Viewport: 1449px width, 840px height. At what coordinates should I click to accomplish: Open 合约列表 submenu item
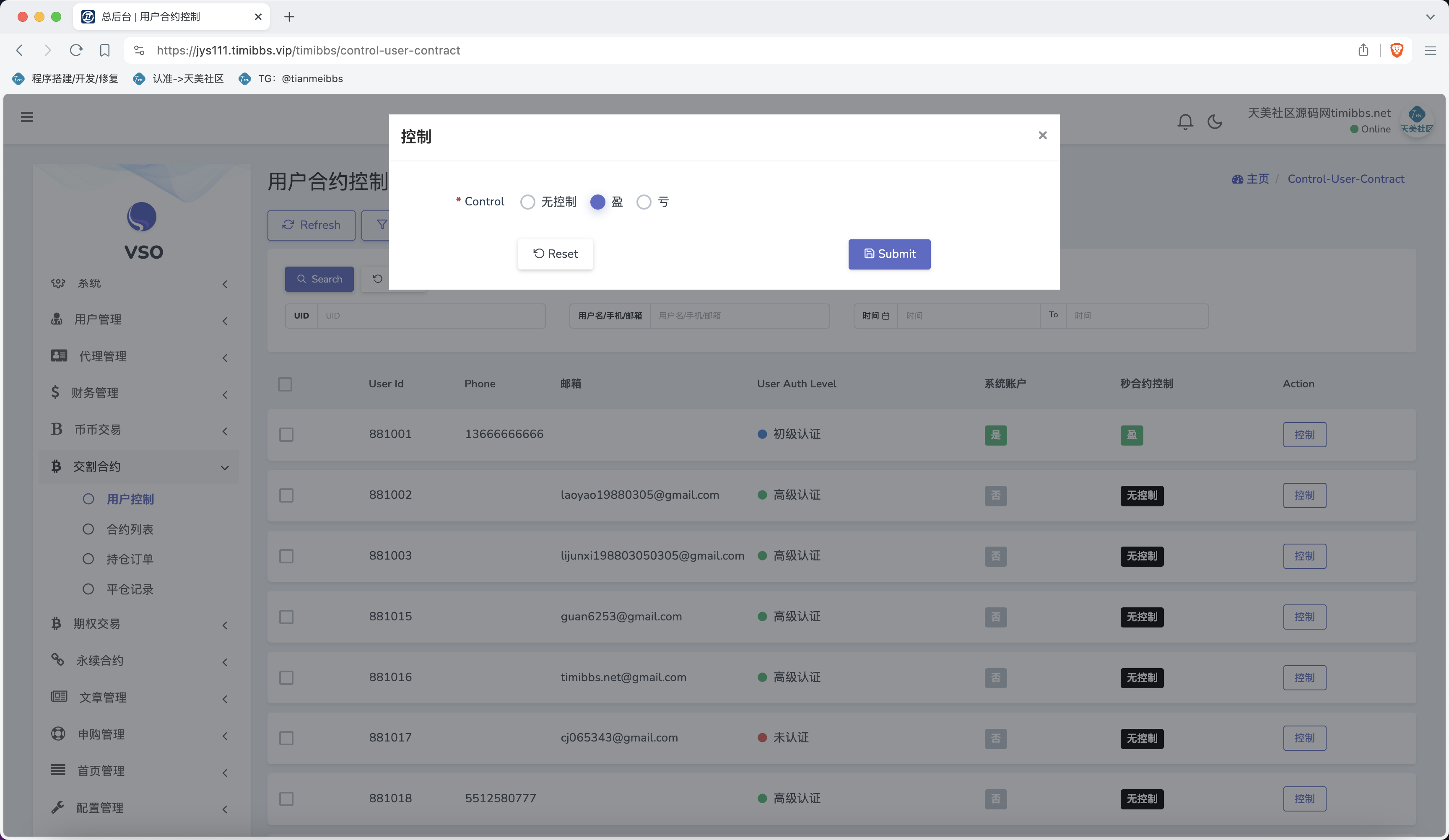click(130, 529)
